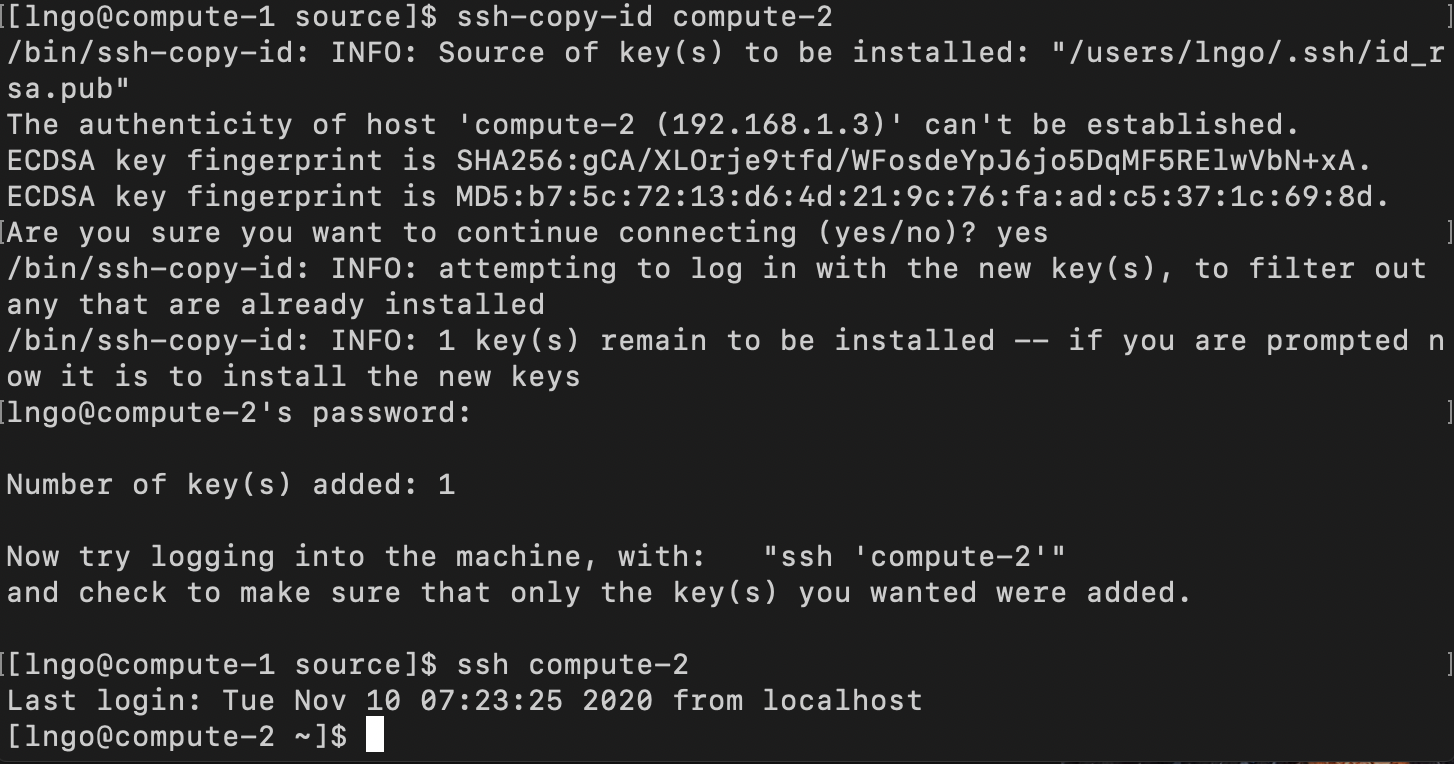Click the typed "yes" answer
The image size is (1454, 764).
[1022, 233]
